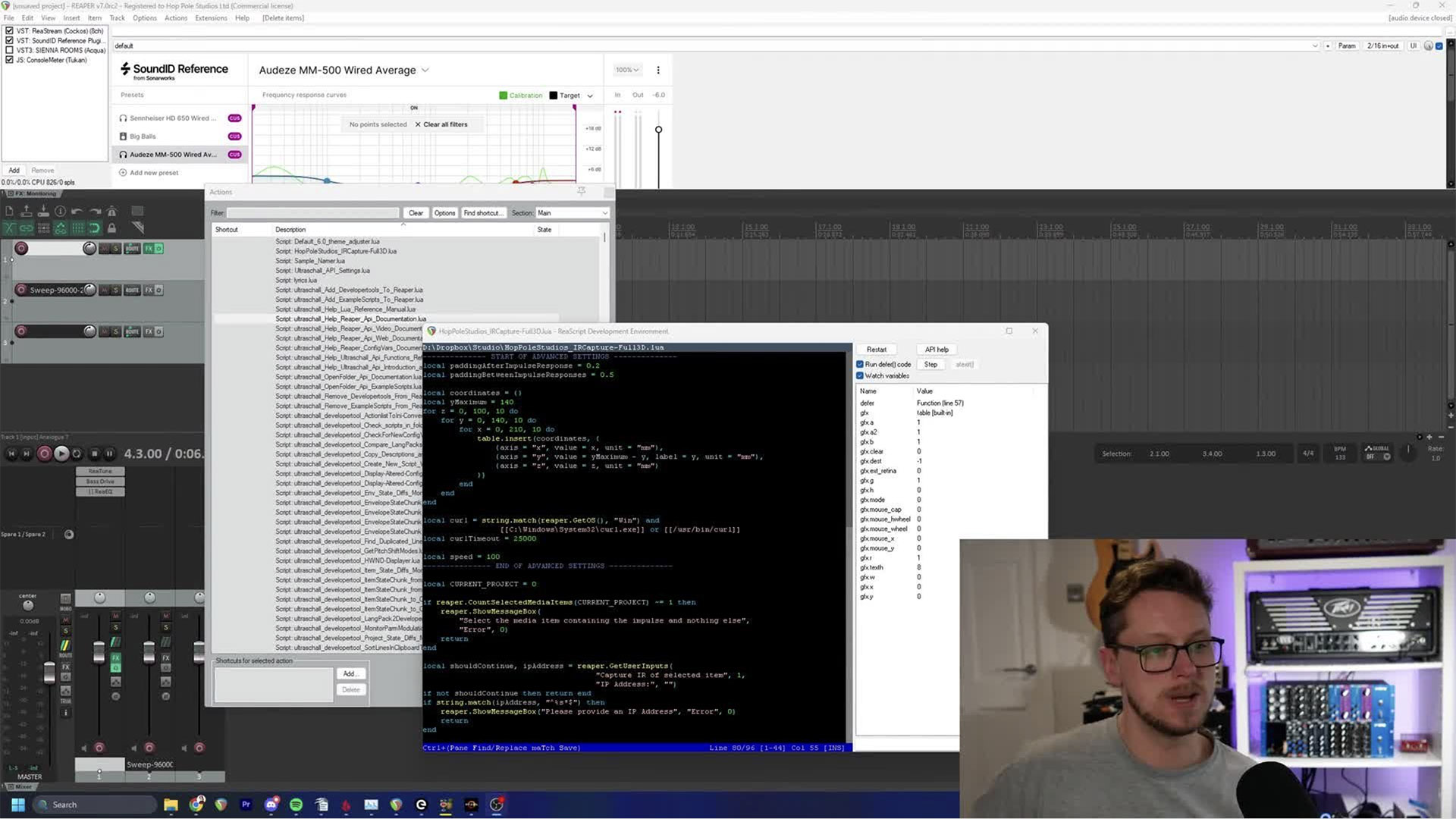Click the toolbar lock icon
Image resolution: width=1456 pixels, height=819 pixels.
[111, 227]
